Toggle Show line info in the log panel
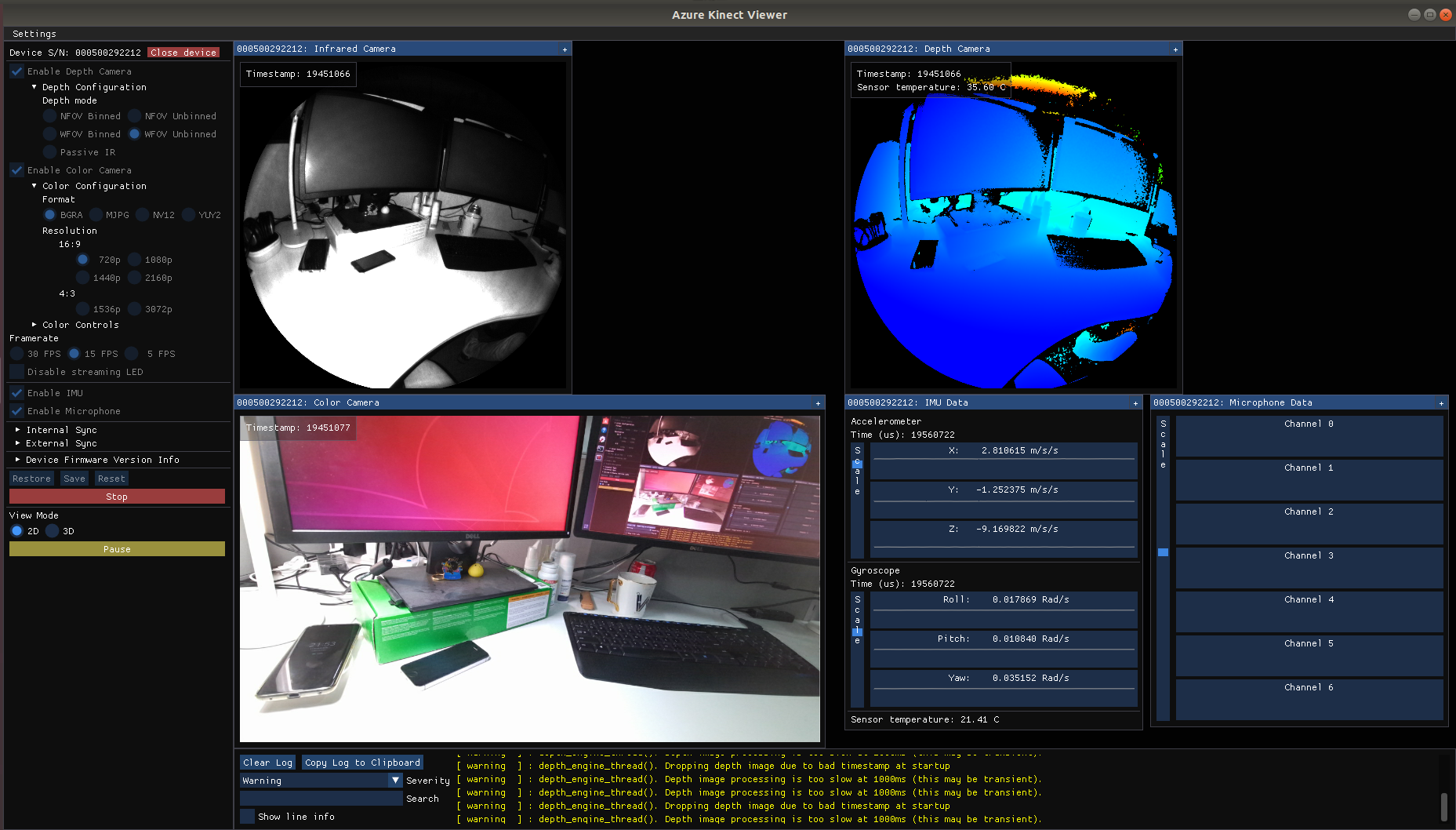This screenshot has width=1456, height=830. click(246, 816)
